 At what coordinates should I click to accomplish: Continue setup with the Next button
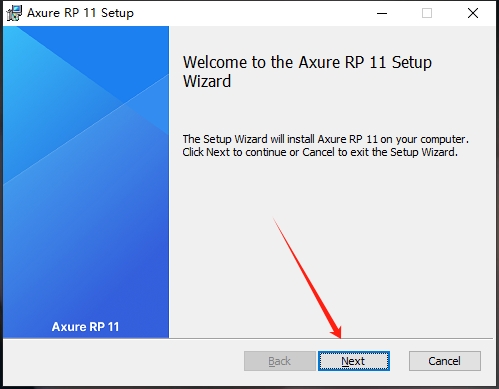click(354, 361)
